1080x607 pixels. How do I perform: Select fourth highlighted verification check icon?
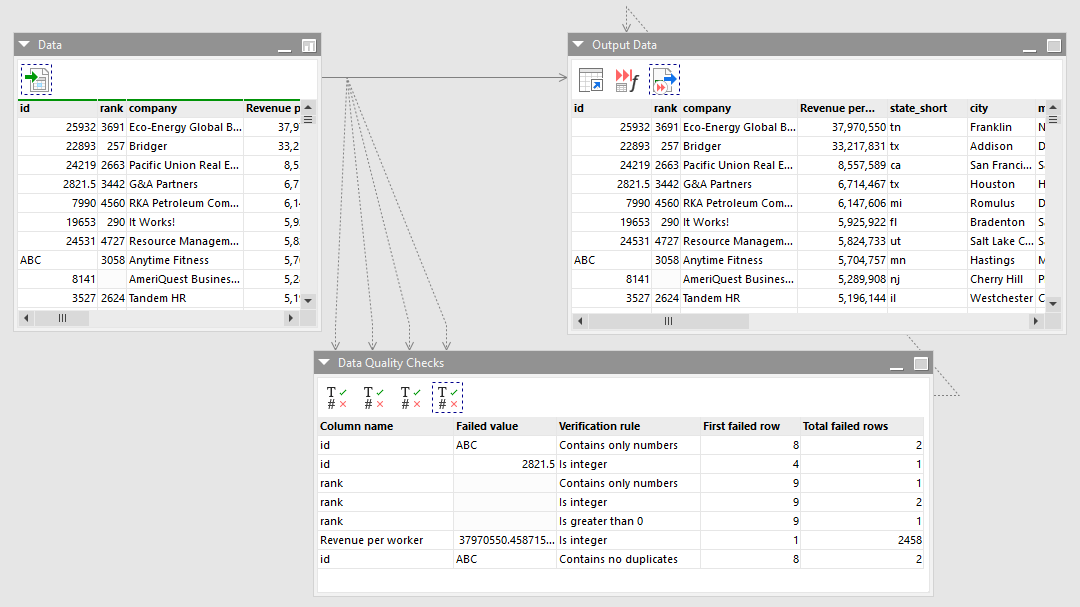click(x=447, y=398)
